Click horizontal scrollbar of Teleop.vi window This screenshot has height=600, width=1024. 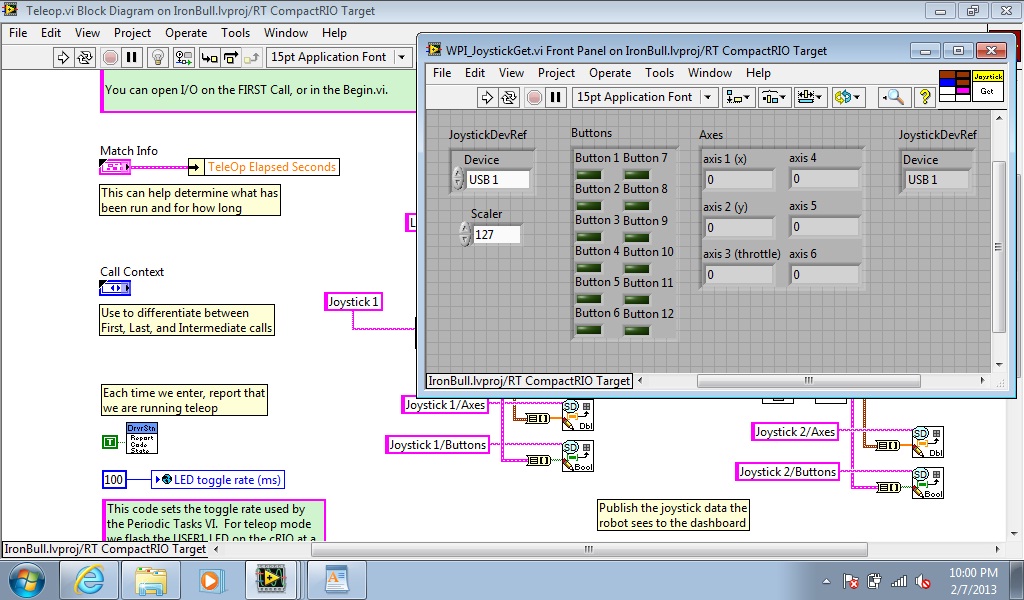coord(589,550)
